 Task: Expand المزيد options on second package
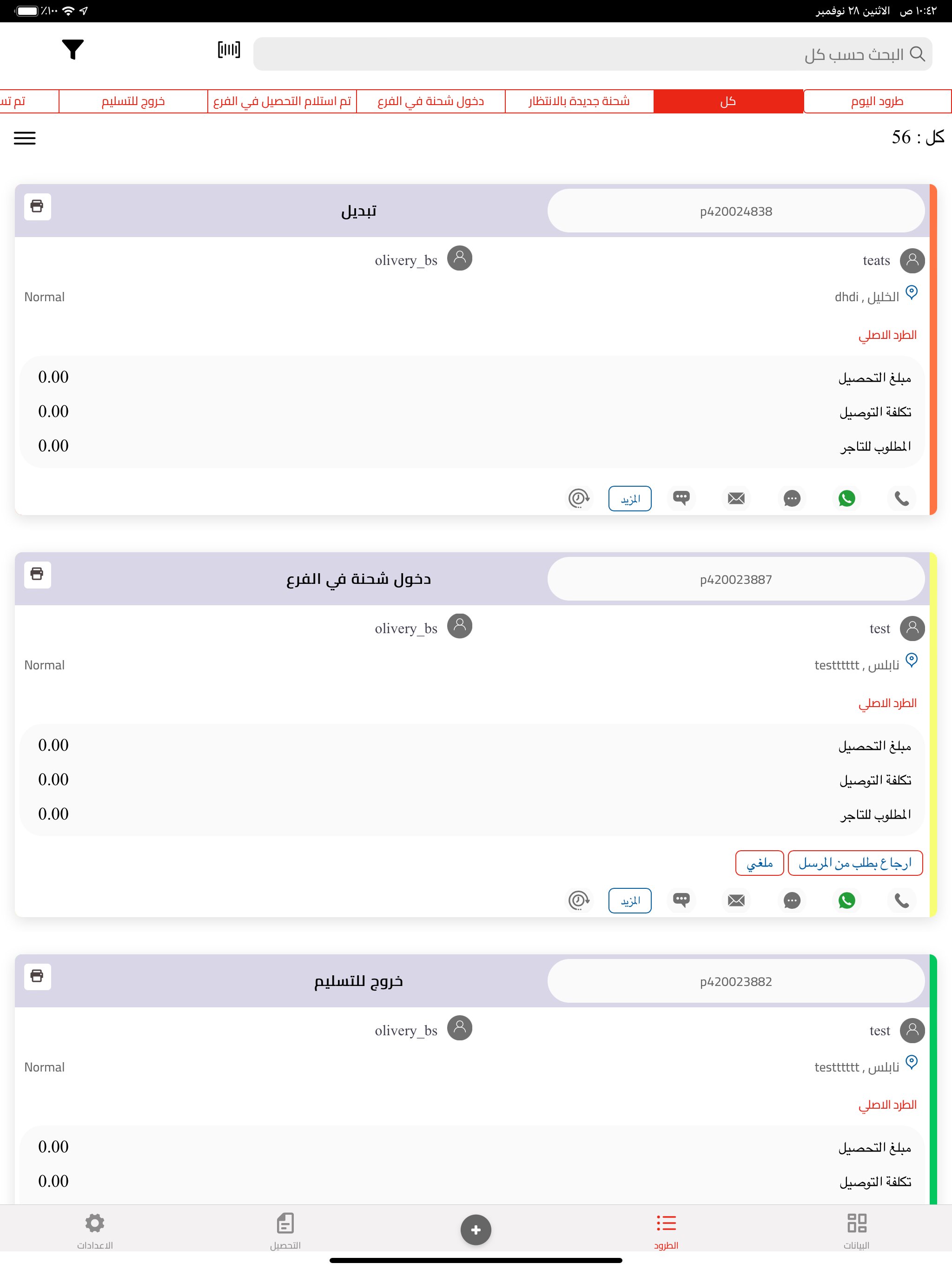click(x=629, y=900)
